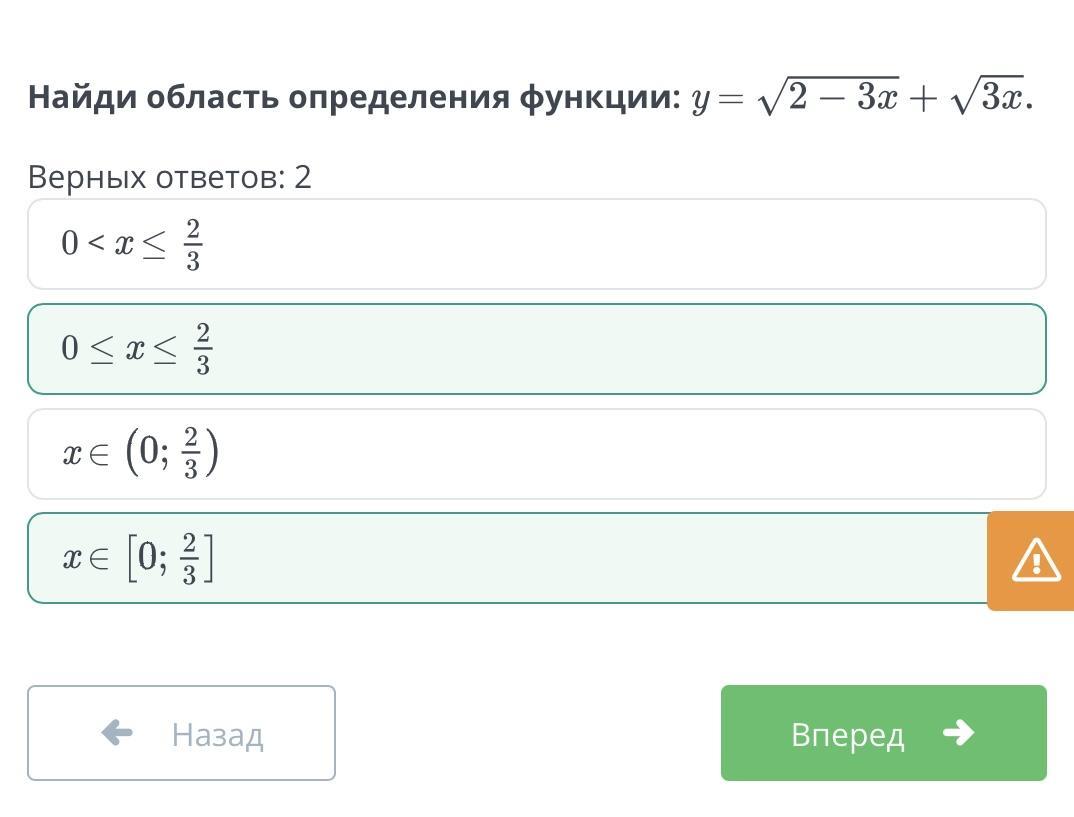The width and height of the screenshot is (1074, 817).
Task: Select the answer 0 < x ≤ 2/3
Action: [x=537, y=244]
